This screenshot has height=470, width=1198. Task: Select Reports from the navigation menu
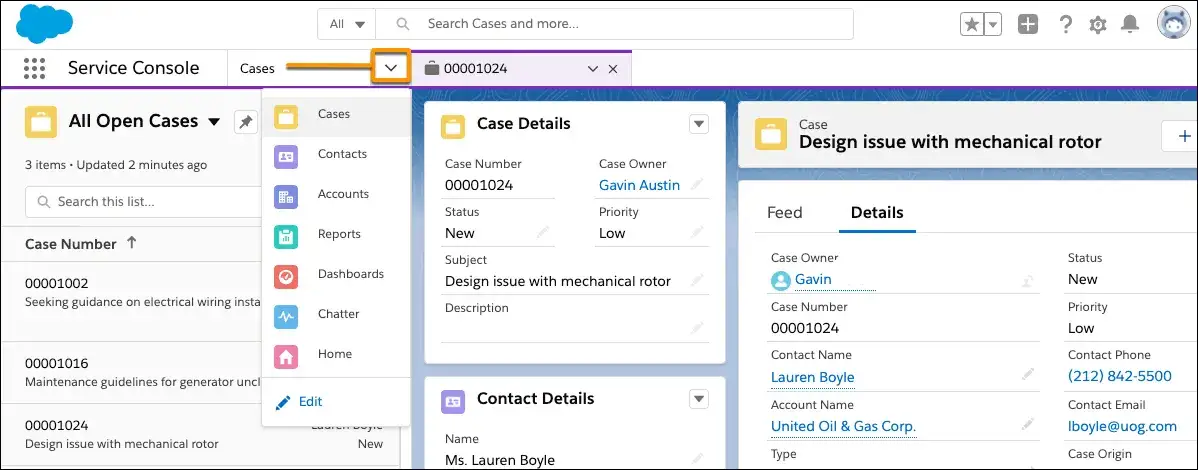338,234
